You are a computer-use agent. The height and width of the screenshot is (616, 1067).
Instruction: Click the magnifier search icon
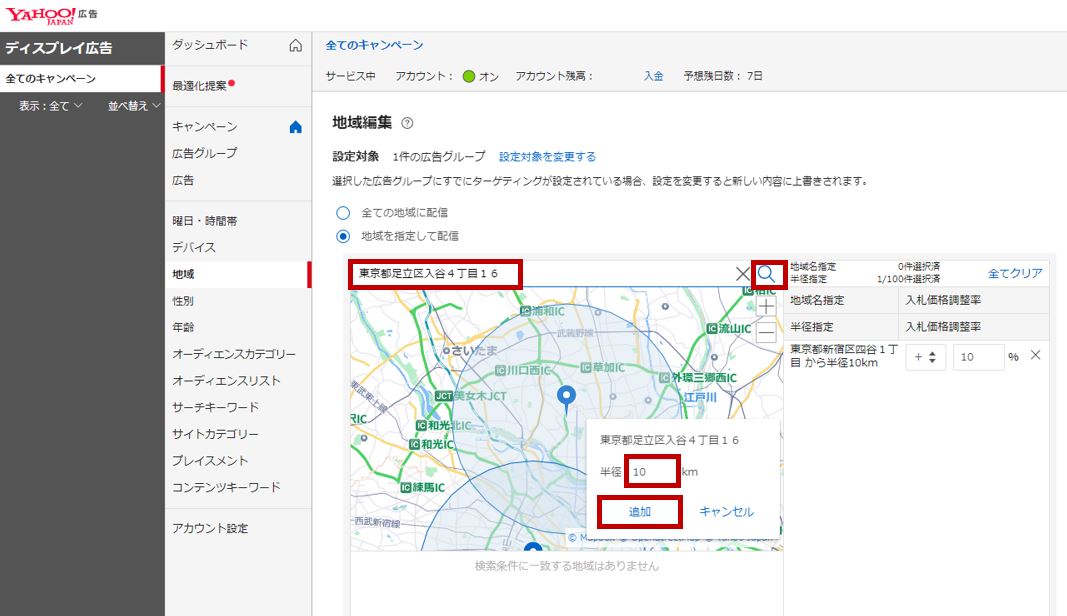coord(767,274)
